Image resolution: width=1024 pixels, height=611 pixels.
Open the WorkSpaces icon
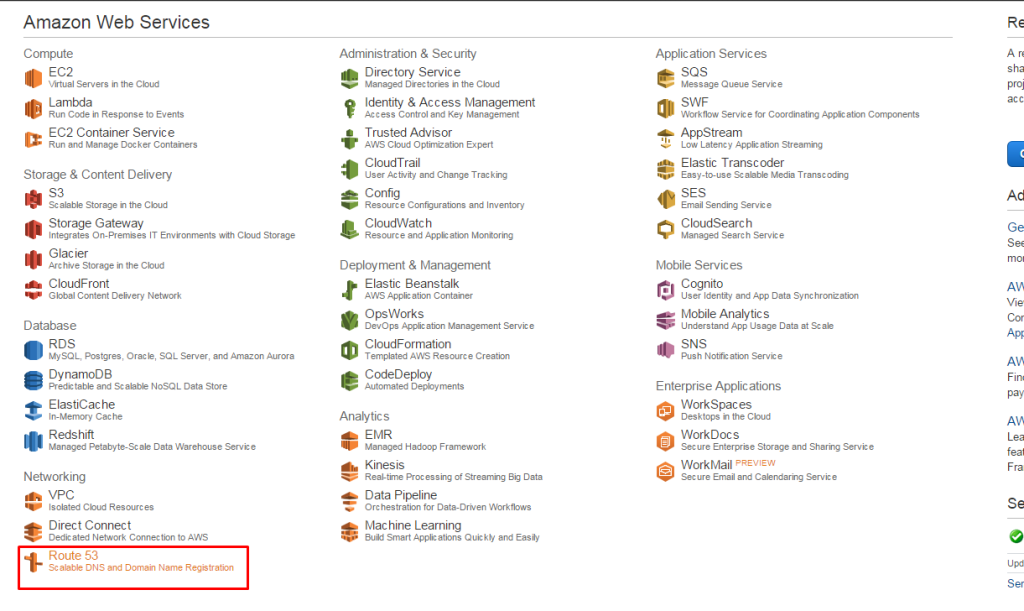(665, 411)
